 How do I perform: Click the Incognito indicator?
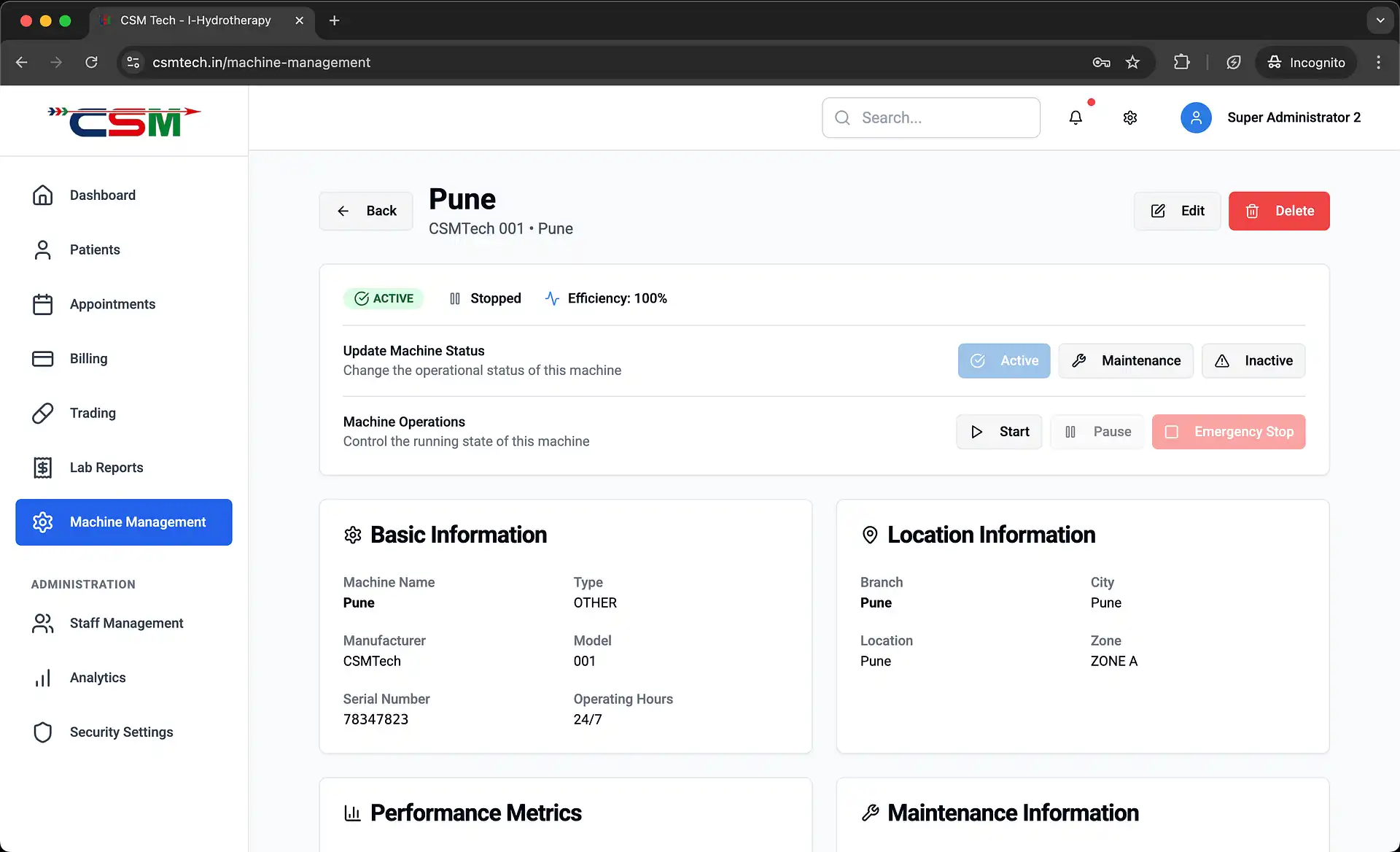(1306, 62)
